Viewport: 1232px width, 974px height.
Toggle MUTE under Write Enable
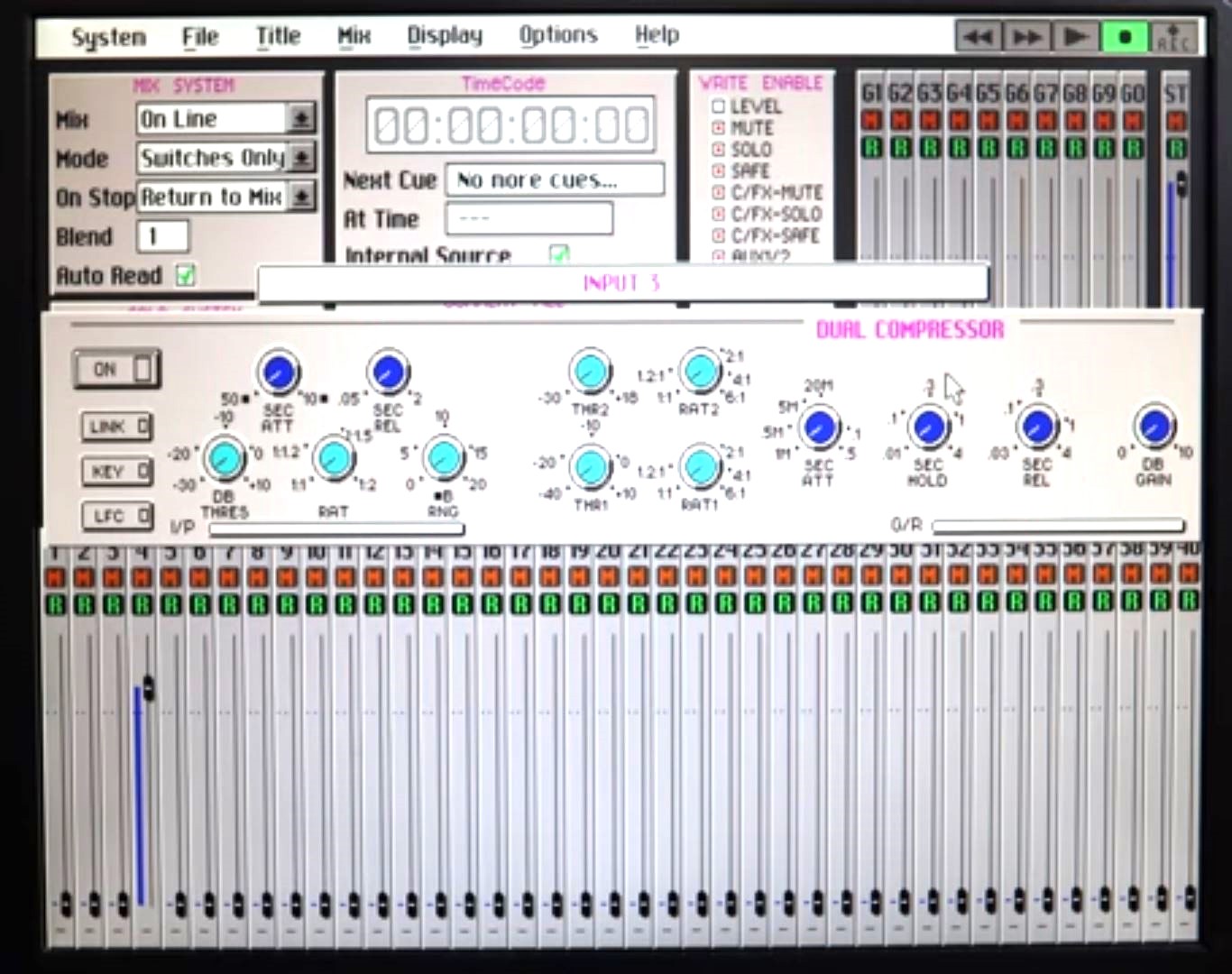point(719,128)
